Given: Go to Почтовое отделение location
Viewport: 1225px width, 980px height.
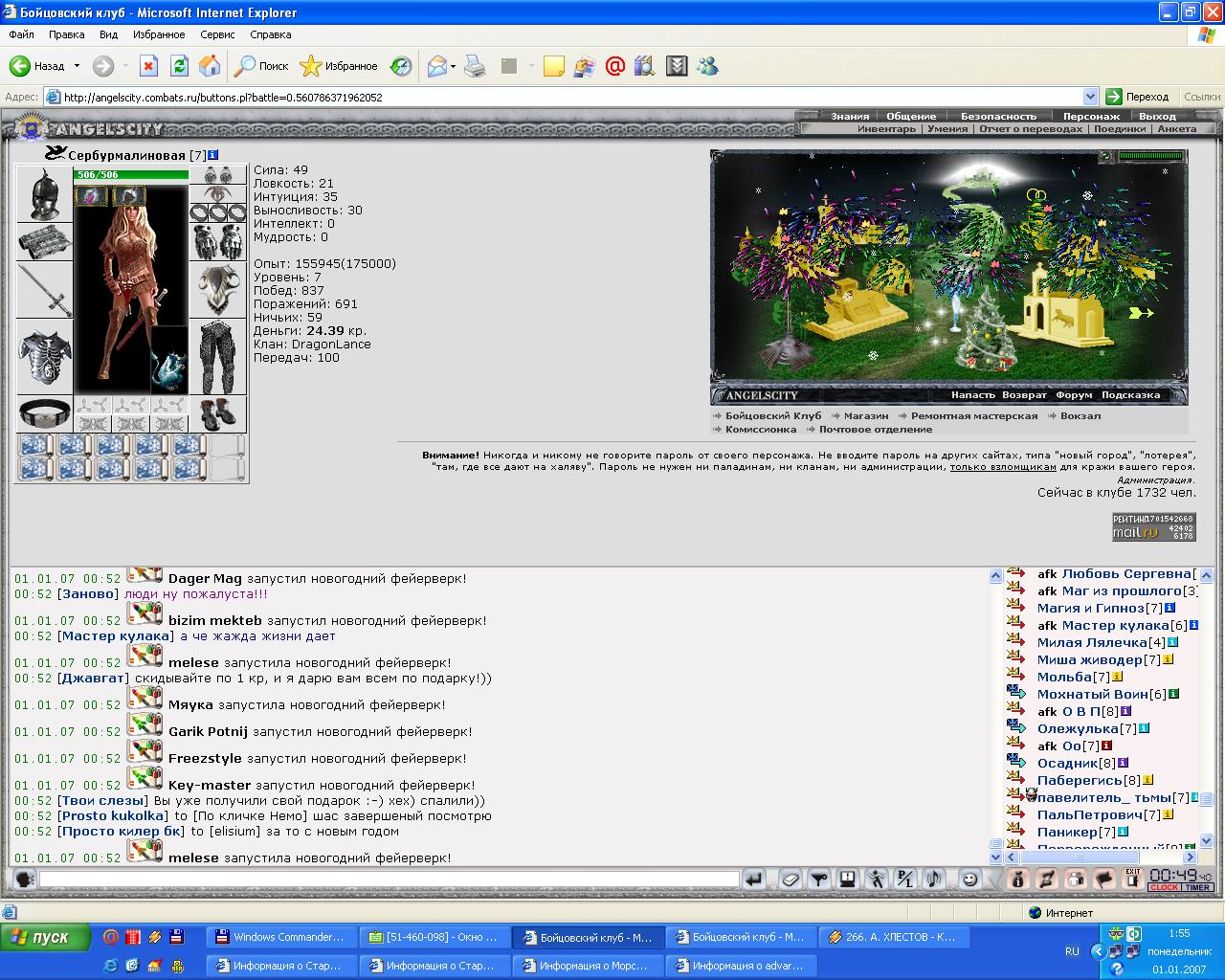Looking at the screenshot, I should point(876,430).
